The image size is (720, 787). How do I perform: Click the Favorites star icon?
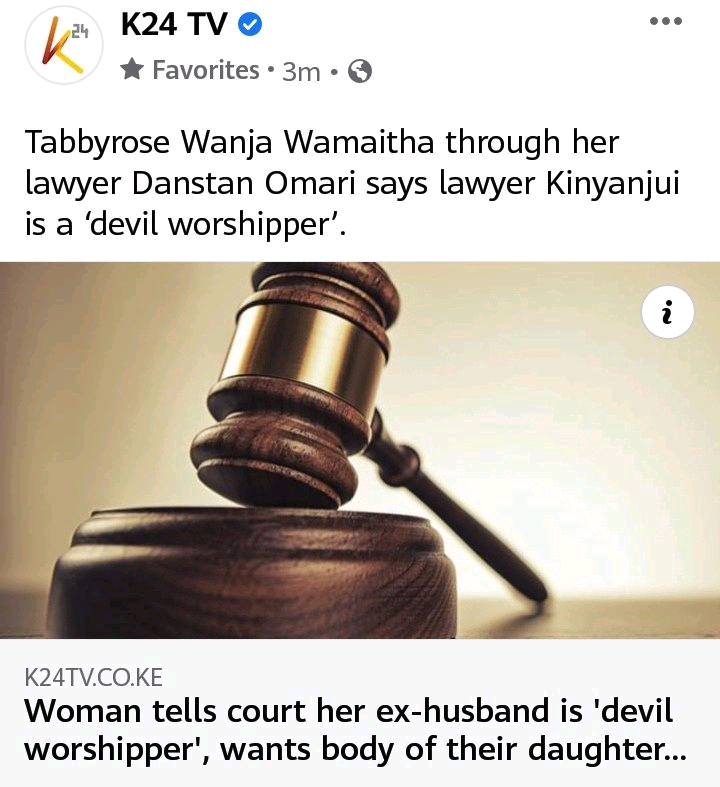[x=132, y=70]
